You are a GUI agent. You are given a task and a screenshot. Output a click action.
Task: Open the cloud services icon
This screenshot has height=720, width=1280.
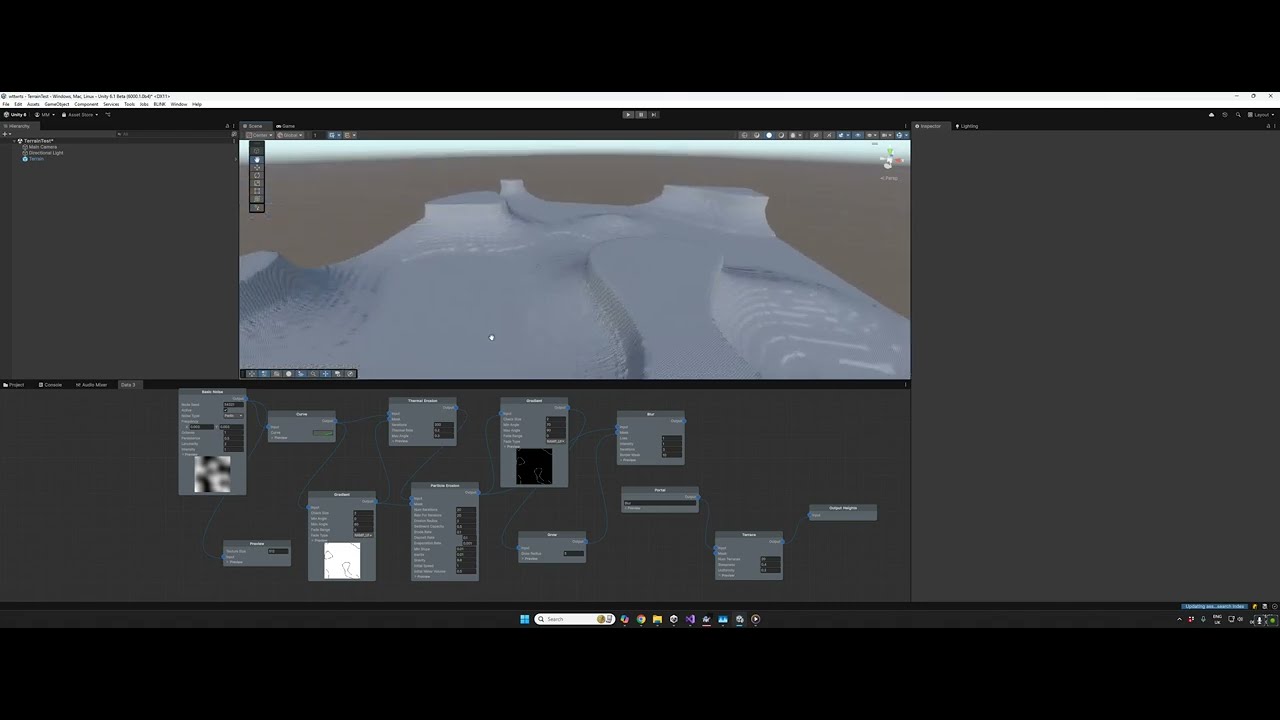1211,114
